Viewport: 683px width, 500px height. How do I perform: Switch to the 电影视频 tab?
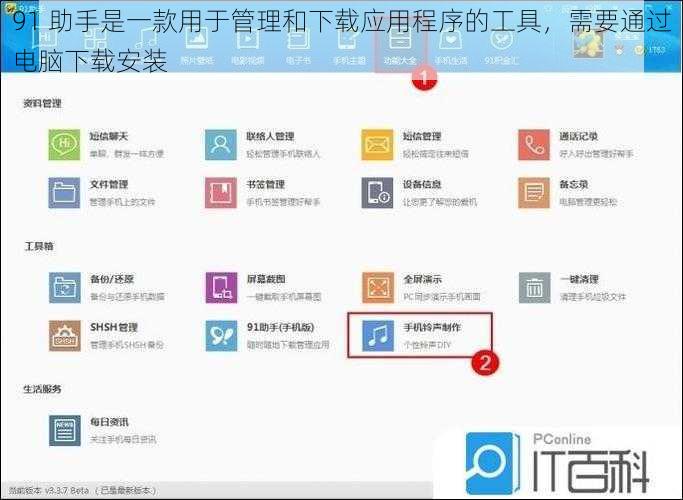click(247, 46)
